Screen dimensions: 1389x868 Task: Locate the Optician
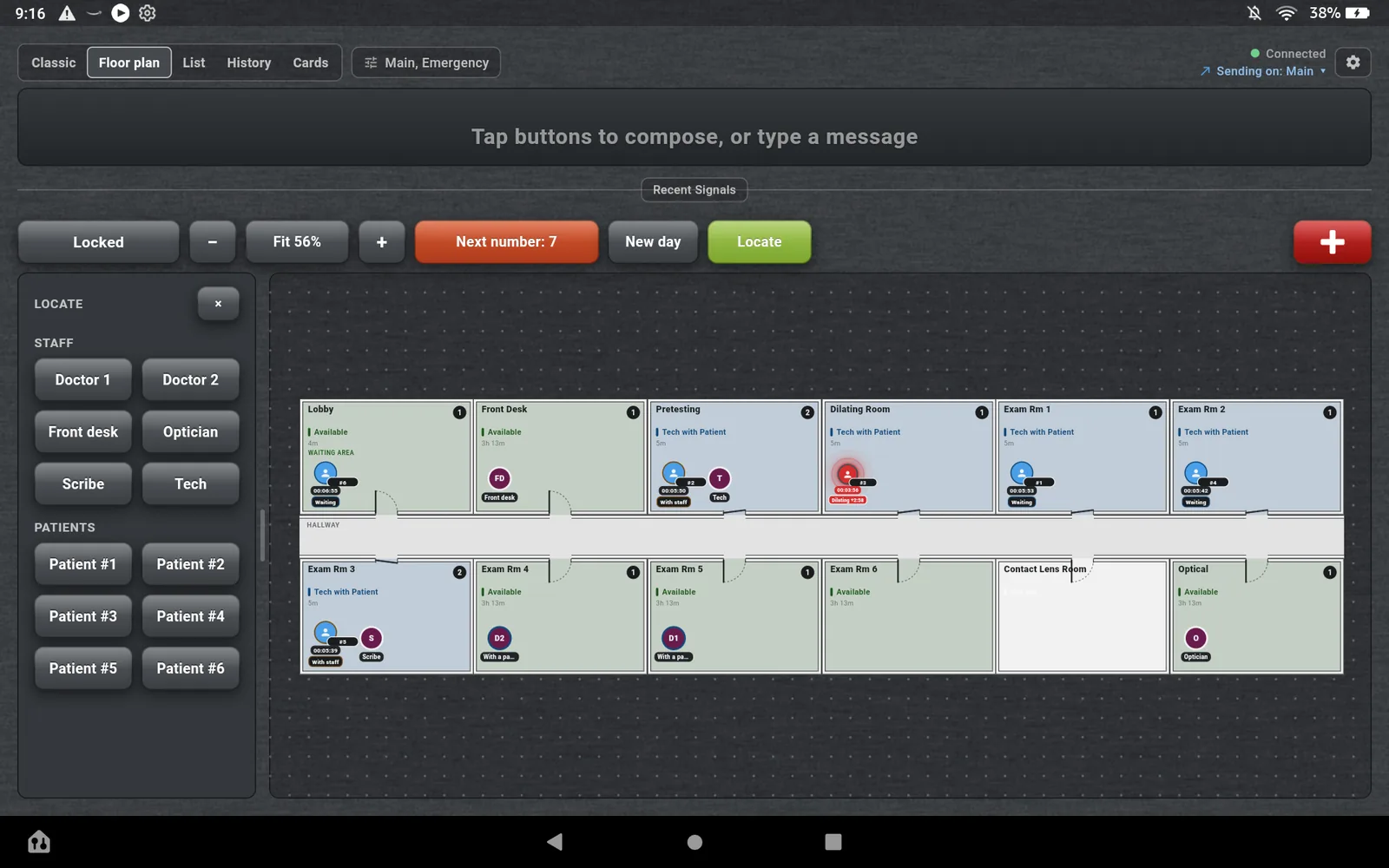point(191,432)
